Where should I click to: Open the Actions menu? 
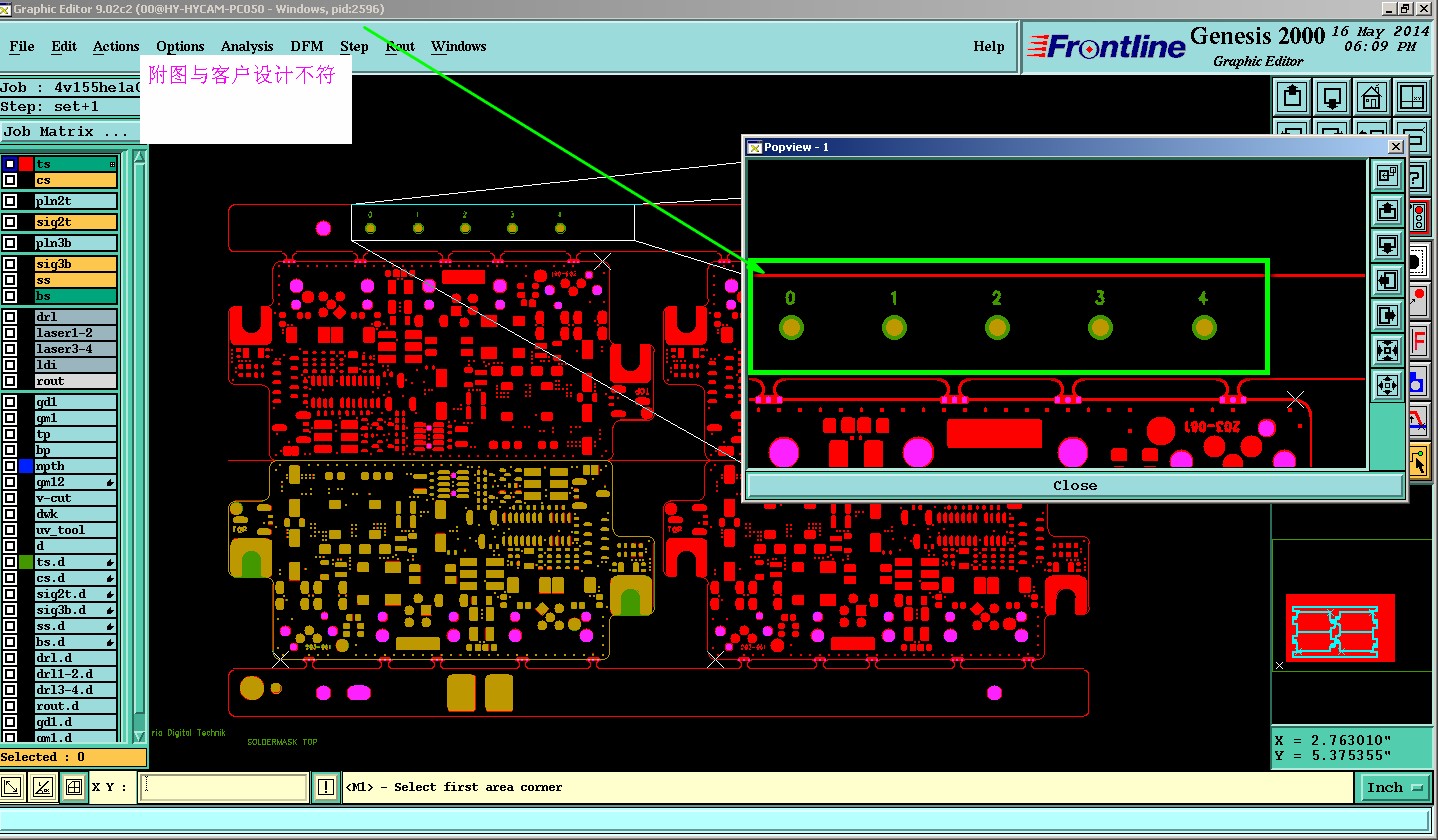(x=116, y=46)
